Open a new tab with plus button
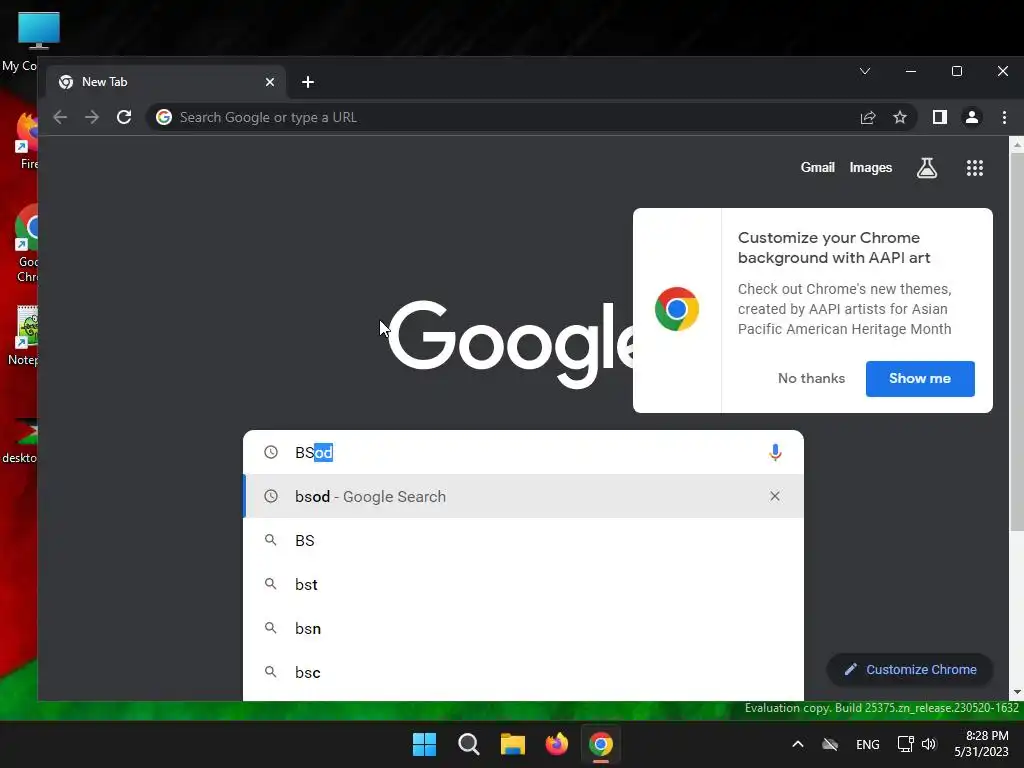 coord(308,82)
